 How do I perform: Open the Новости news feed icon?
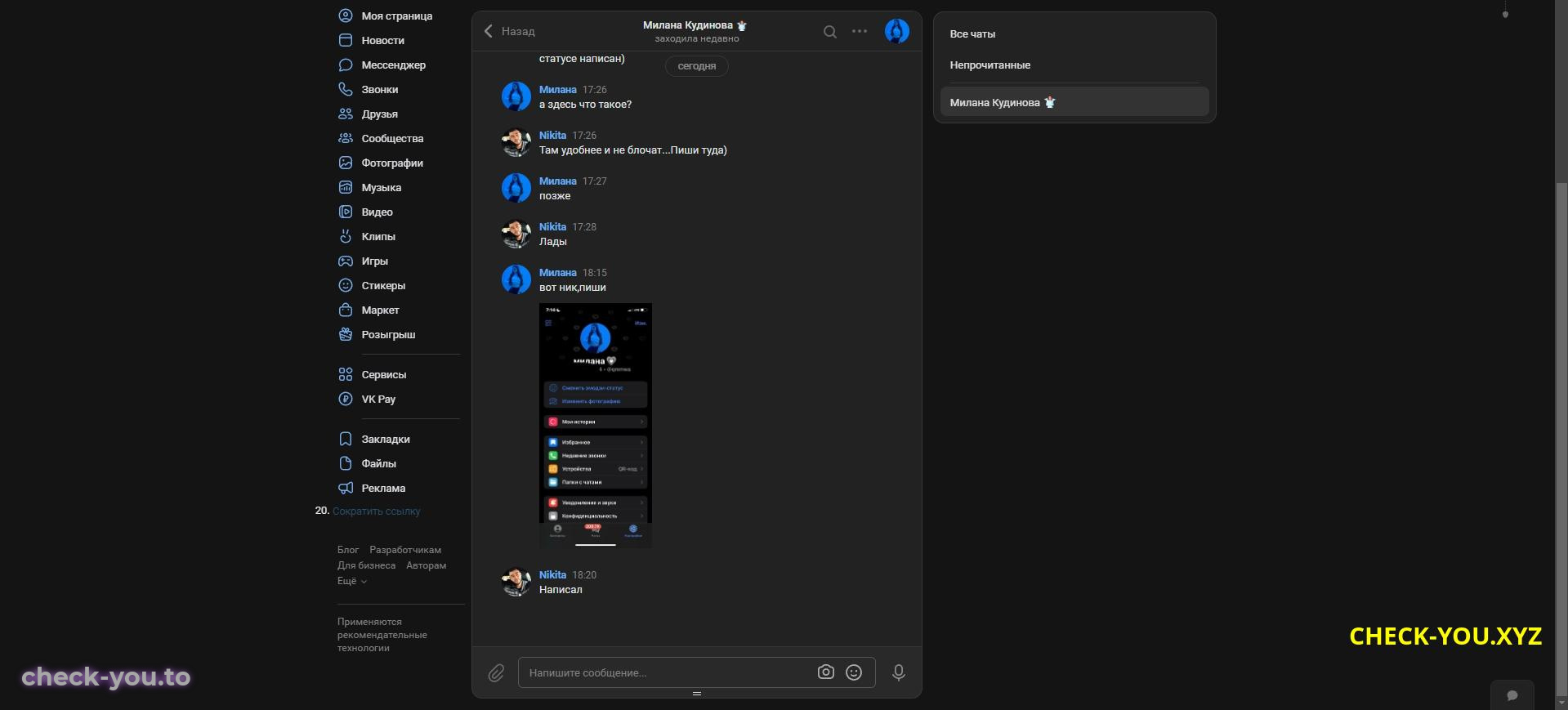click(346, 40)
